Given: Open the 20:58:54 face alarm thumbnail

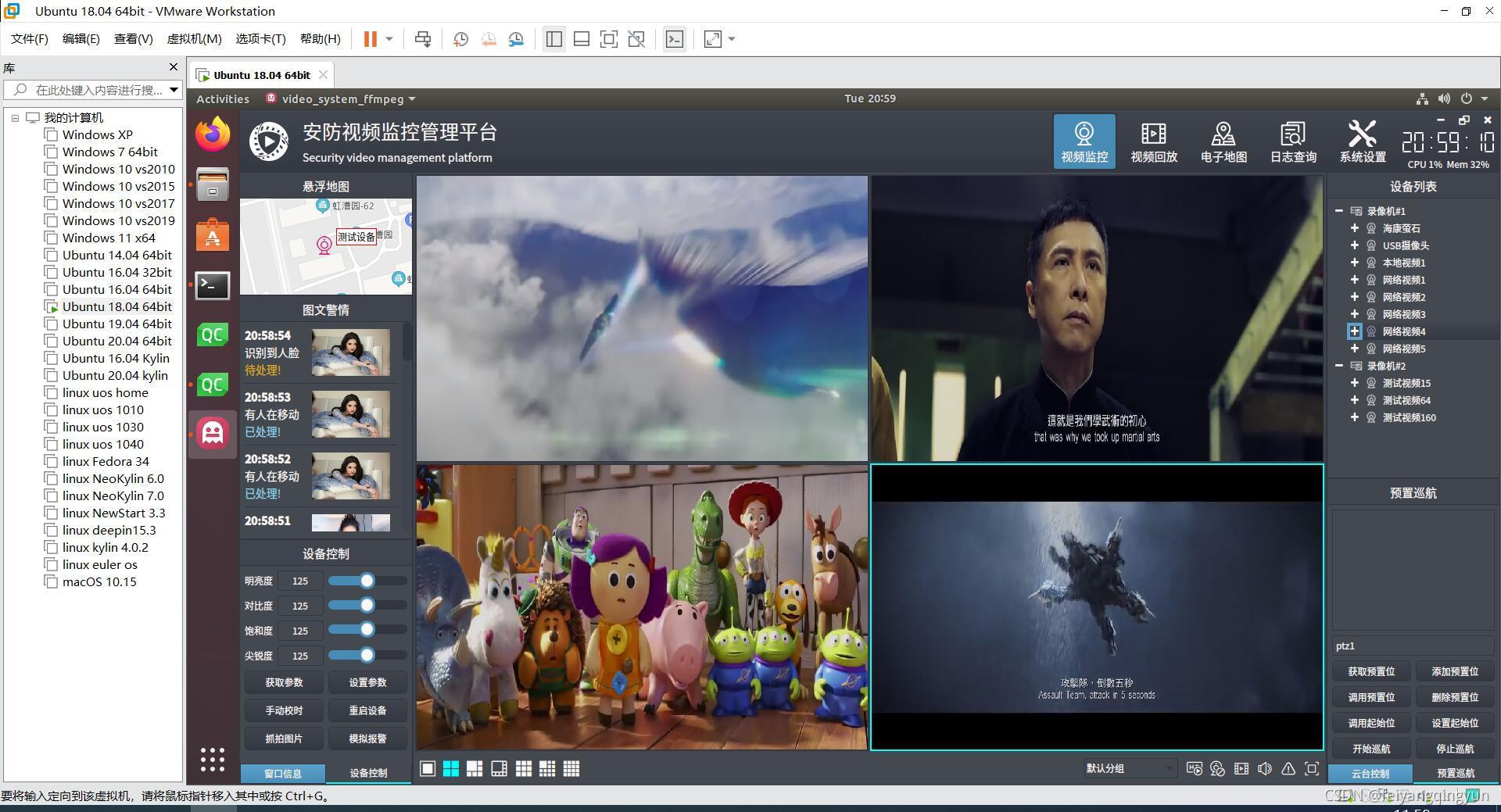Looking at the screenshot, I should point(351,352).
